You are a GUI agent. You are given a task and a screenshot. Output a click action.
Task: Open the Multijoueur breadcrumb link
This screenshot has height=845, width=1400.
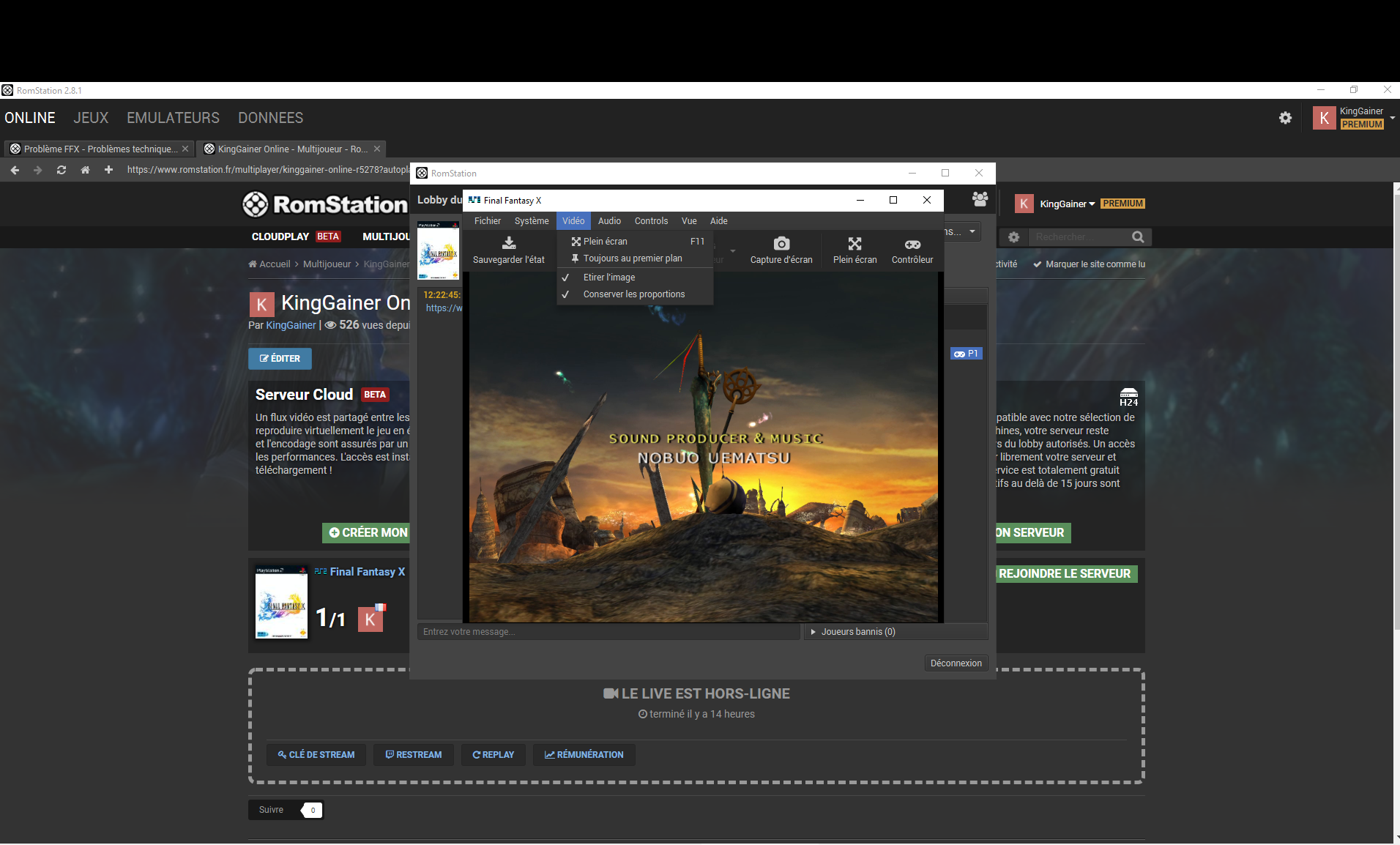coord(327,264)
